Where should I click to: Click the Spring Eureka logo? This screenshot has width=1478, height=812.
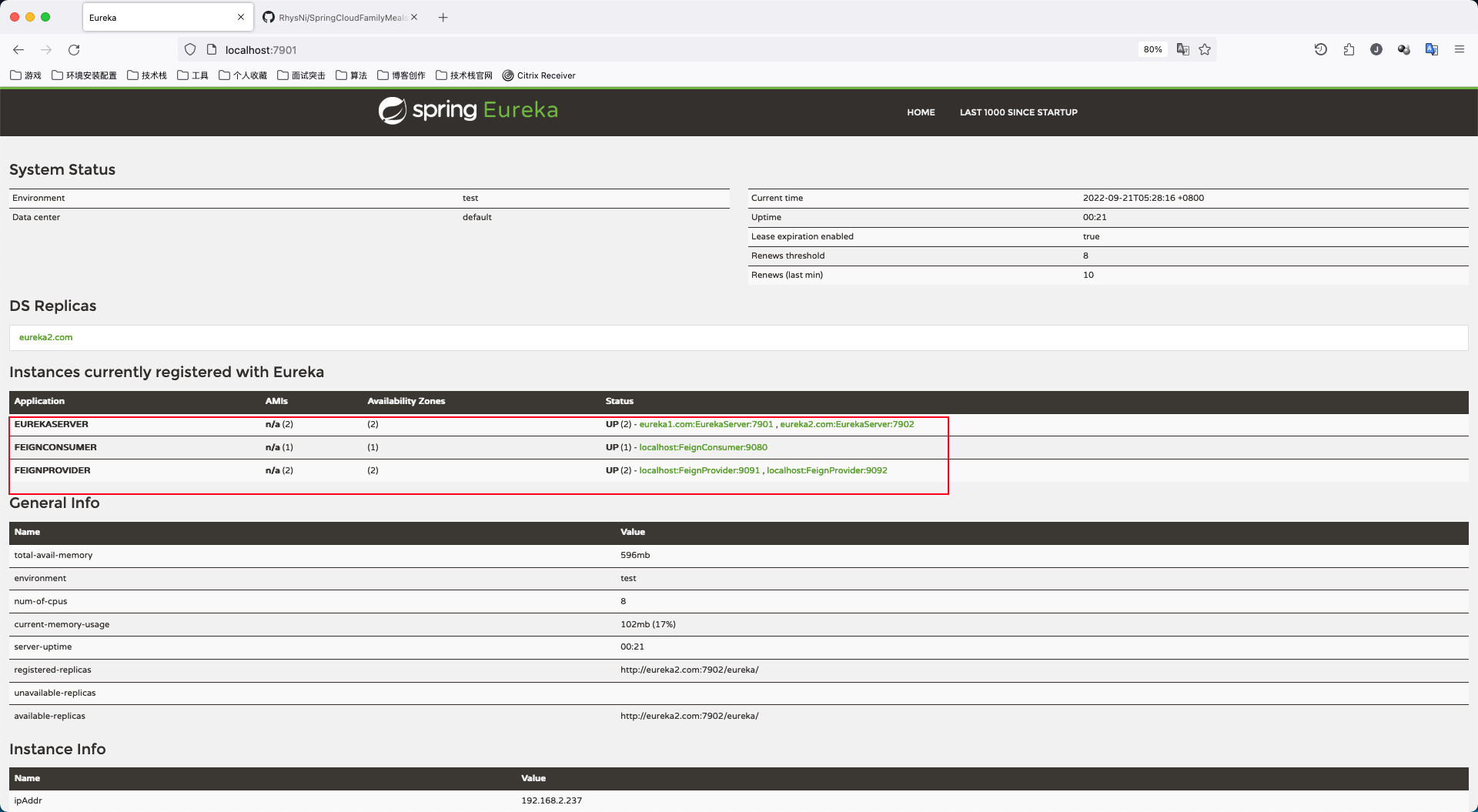click(468, 111)
